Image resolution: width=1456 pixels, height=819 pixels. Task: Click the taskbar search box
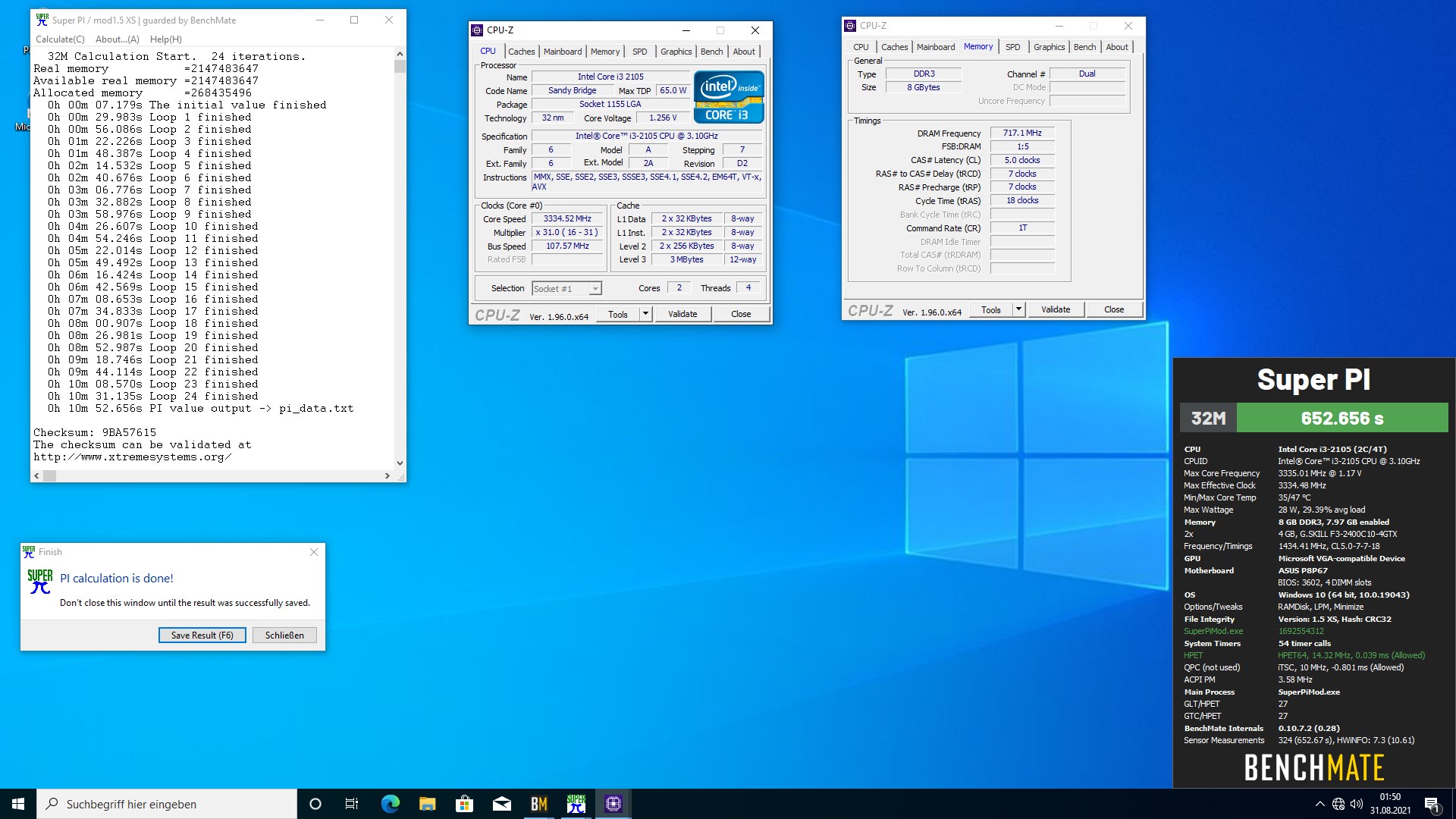tap(167, 804)
